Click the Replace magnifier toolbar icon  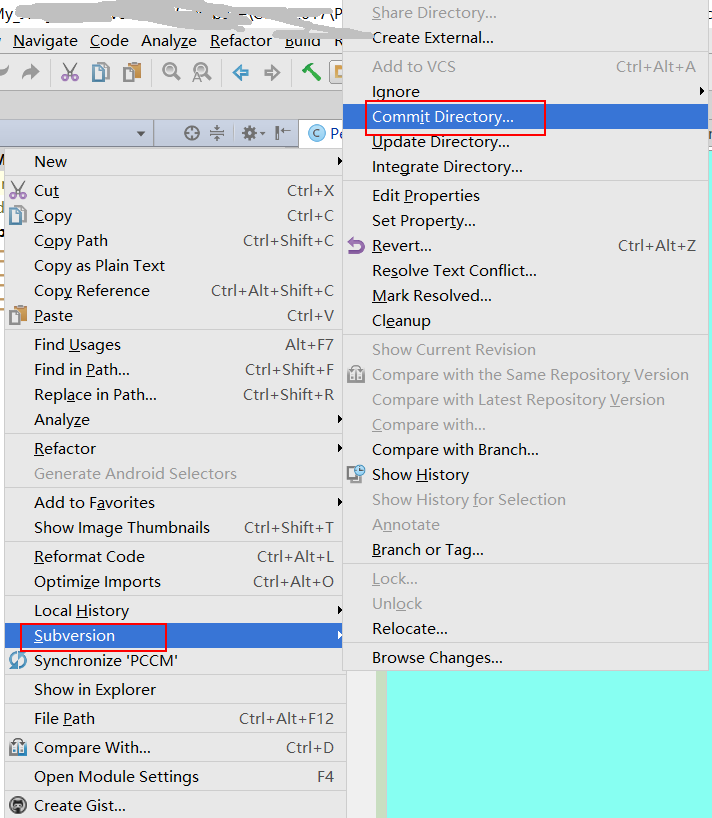point(202,72)
